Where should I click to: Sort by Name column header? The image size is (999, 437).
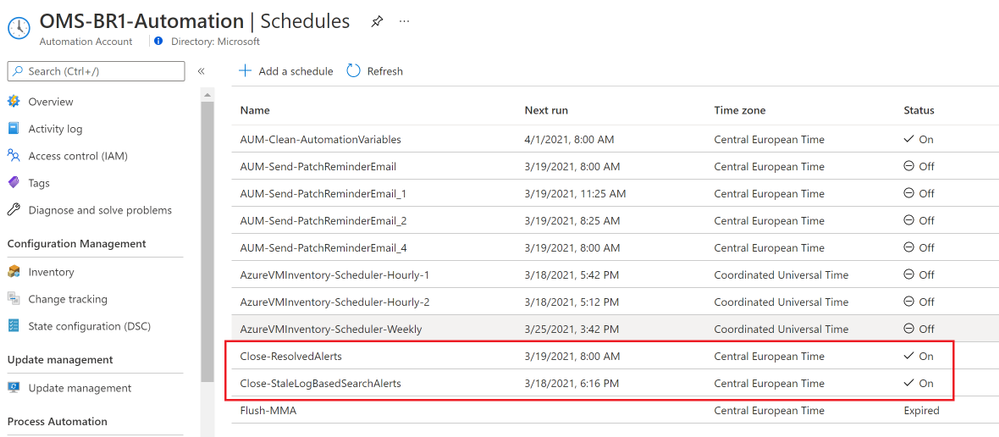(255, 110)
